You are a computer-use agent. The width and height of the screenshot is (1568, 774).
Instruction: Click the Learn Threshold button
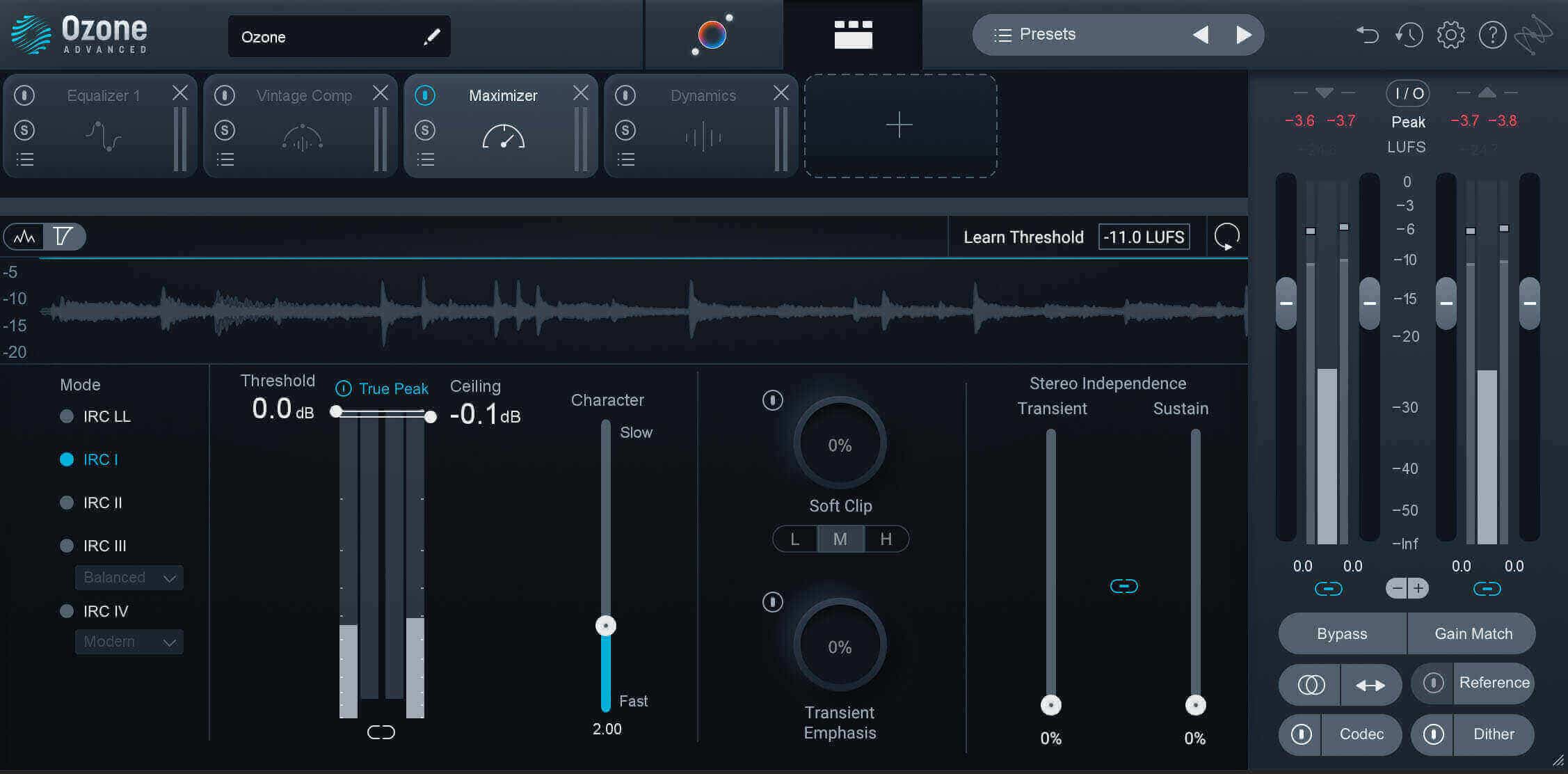[1023, 237]
